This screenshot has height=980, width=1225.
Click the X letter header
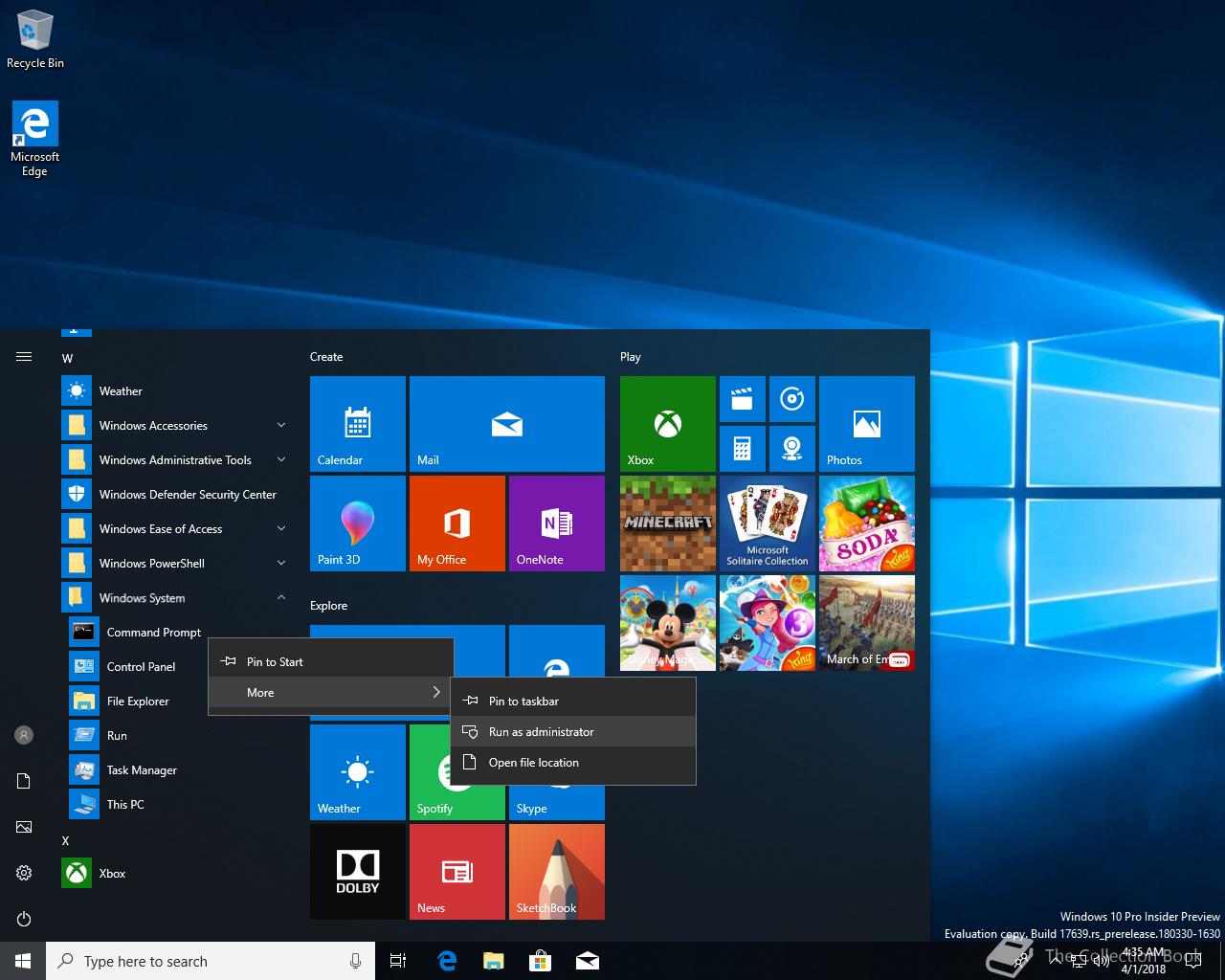coord(65,840)
